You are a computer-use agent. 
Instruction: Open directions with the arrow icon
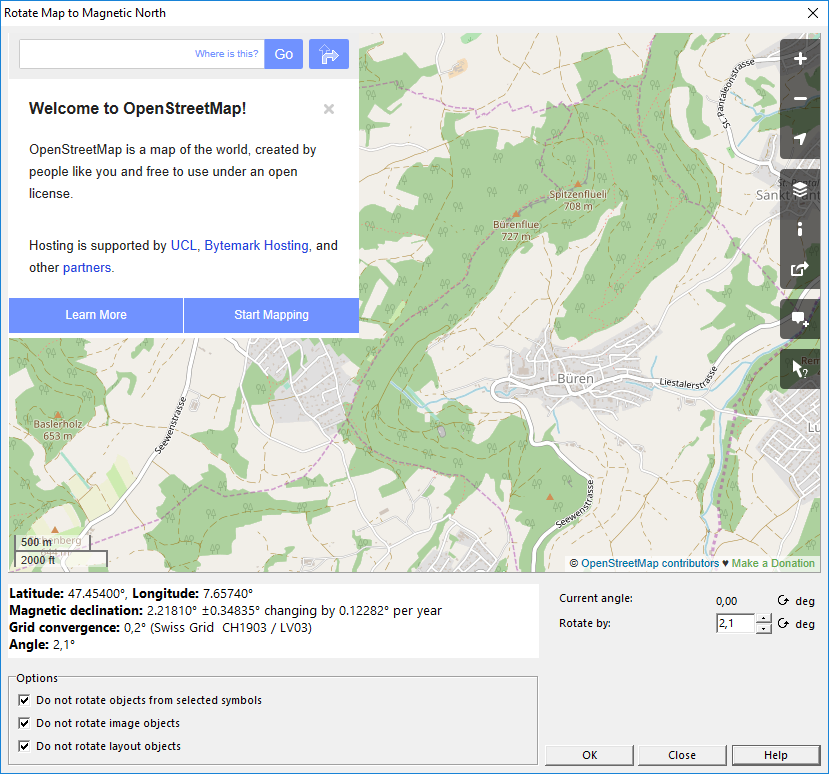tap(329, 54)
